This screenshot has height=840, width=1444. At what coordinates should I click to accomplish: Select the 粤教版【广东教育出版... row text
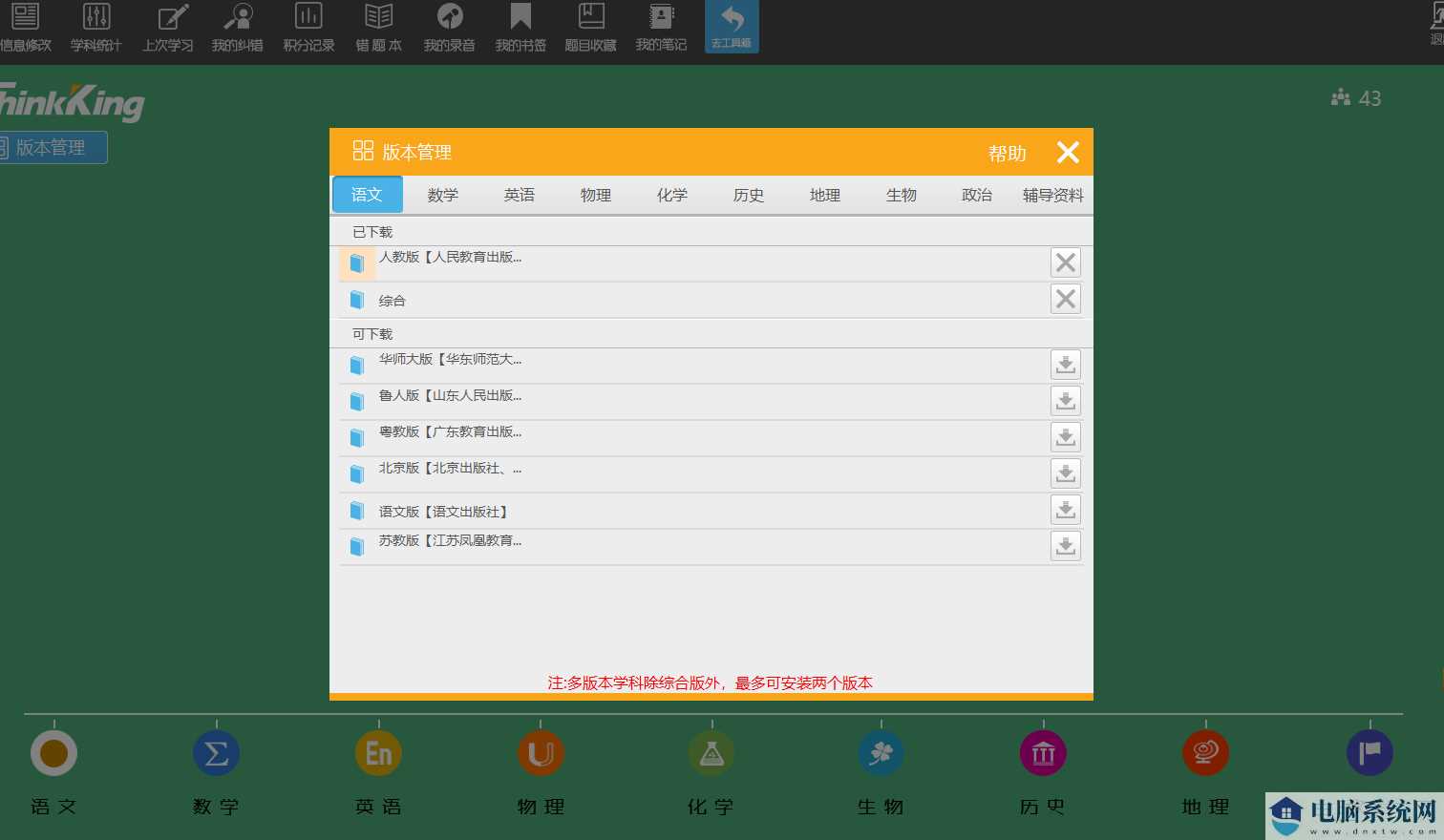click(x=450, y=431)
